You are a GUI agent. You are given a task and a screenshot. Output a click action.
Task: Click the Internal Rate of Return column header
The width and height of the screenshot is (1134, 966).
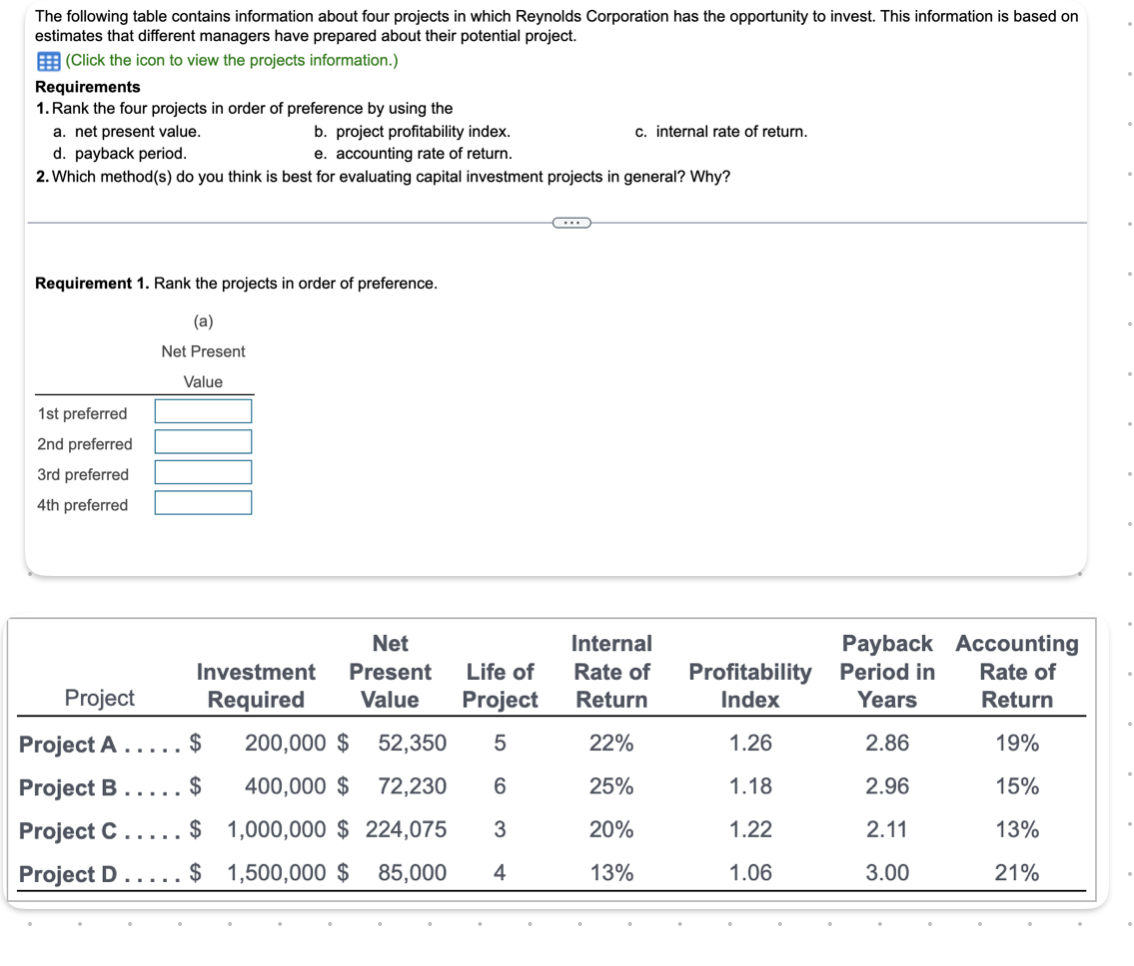click(x=610, y=672)
